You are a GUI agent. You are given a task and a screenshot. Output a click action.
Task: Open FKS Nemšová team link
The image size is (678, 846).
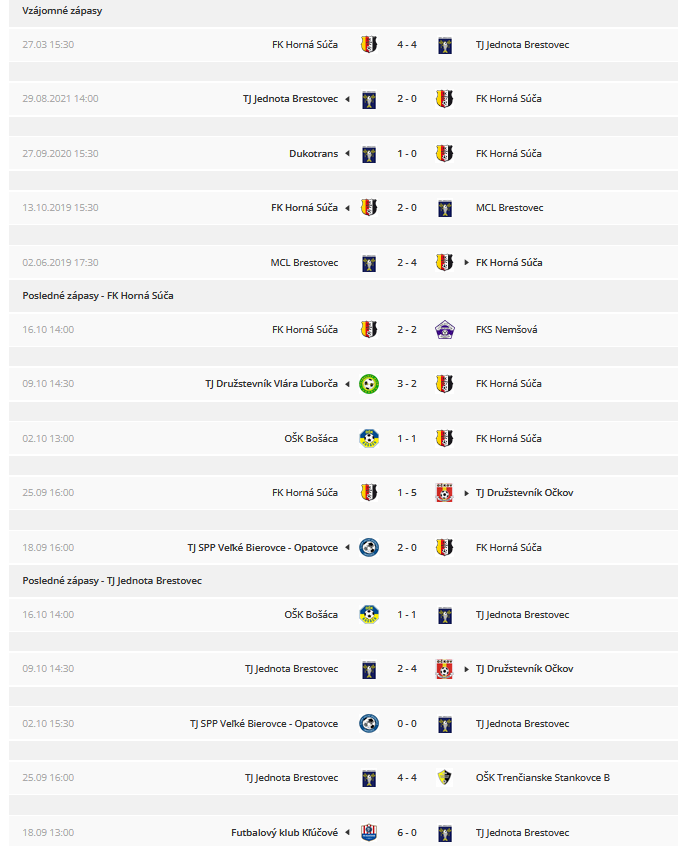506,330
